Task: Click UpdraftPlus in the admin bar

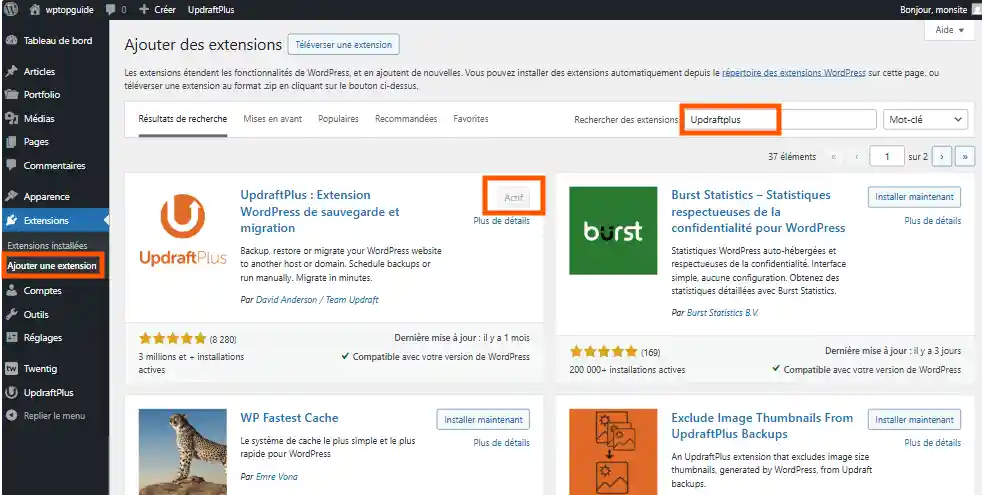Action: (x=211, y=10)
